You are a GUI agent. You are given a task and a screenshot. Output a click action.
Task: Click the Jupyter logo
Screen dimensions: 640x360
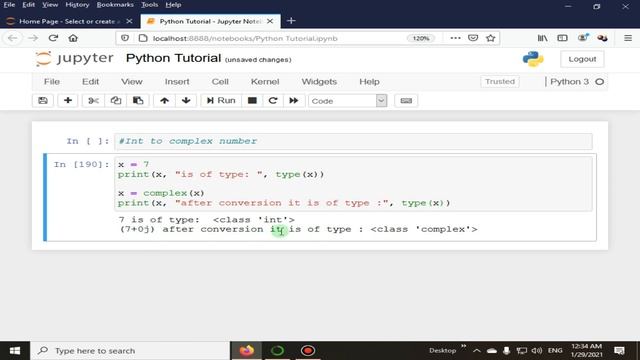74,58
